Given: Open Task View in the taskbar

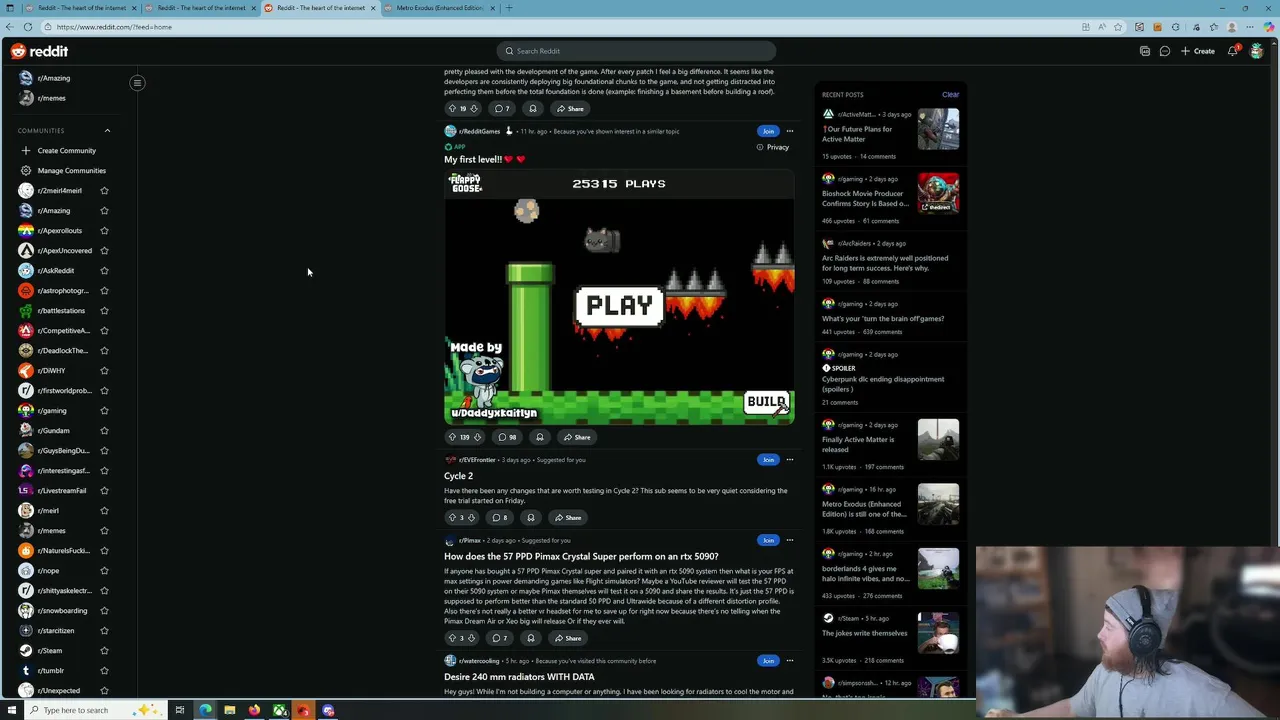Looking at the screenshot, I should (x=180, y=711).
